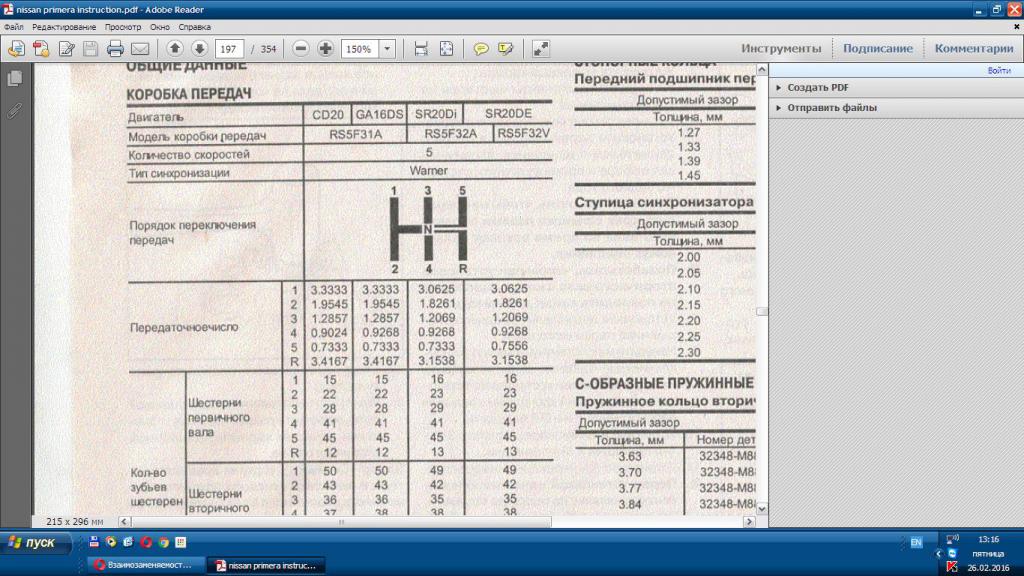Switch to the Подписание pane
This screenshot has height=576, width=1024.
[x=878, y=48]
